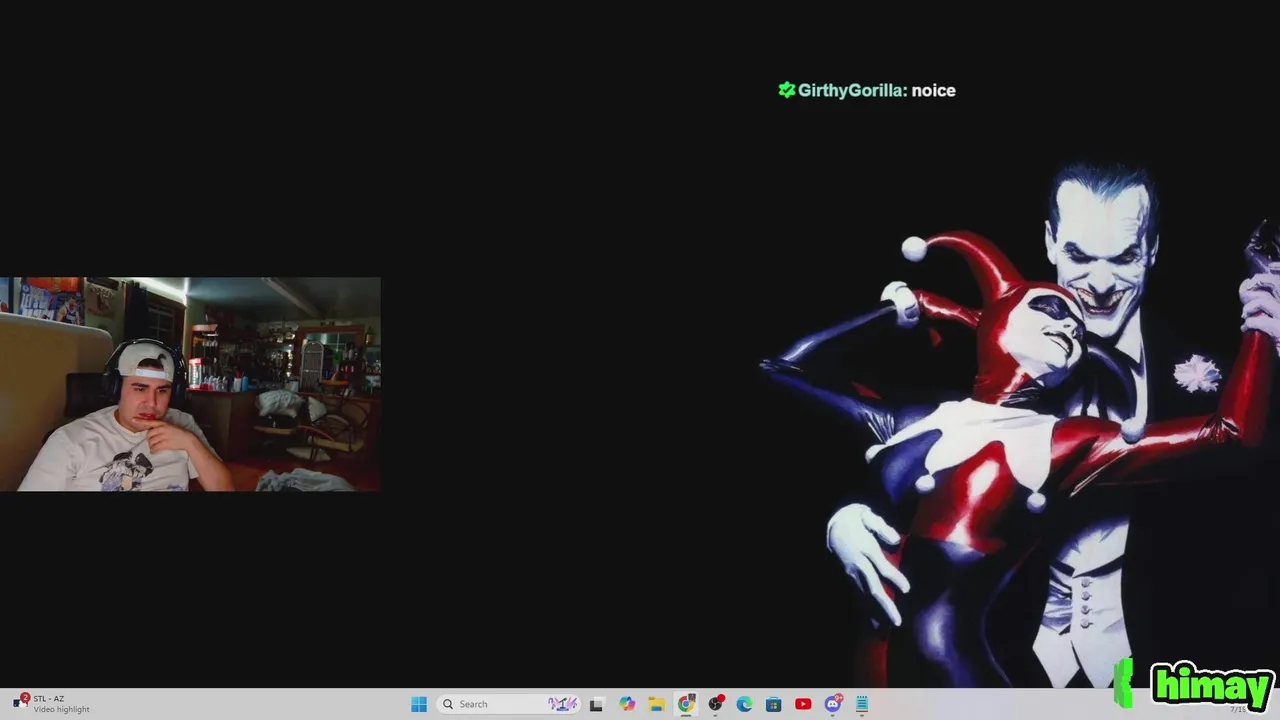Click the taskbar Search box

[x=509, y=704]
